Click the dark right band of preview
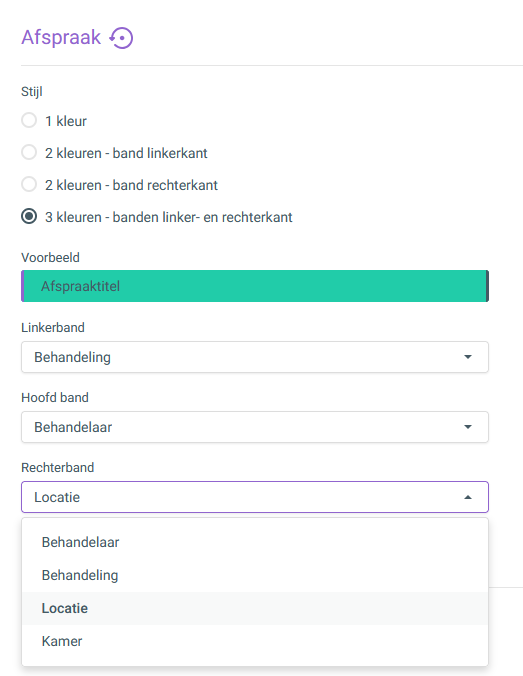523x676 pixels. 487,286
